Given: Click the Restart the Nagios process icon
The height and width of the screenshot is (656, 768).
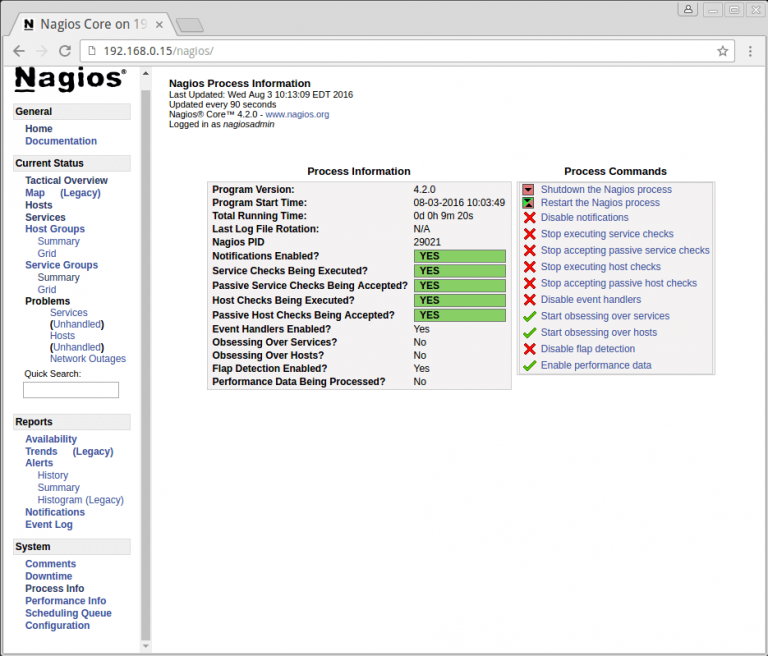Looking at the screenshot, I should (x=528, y=203).
